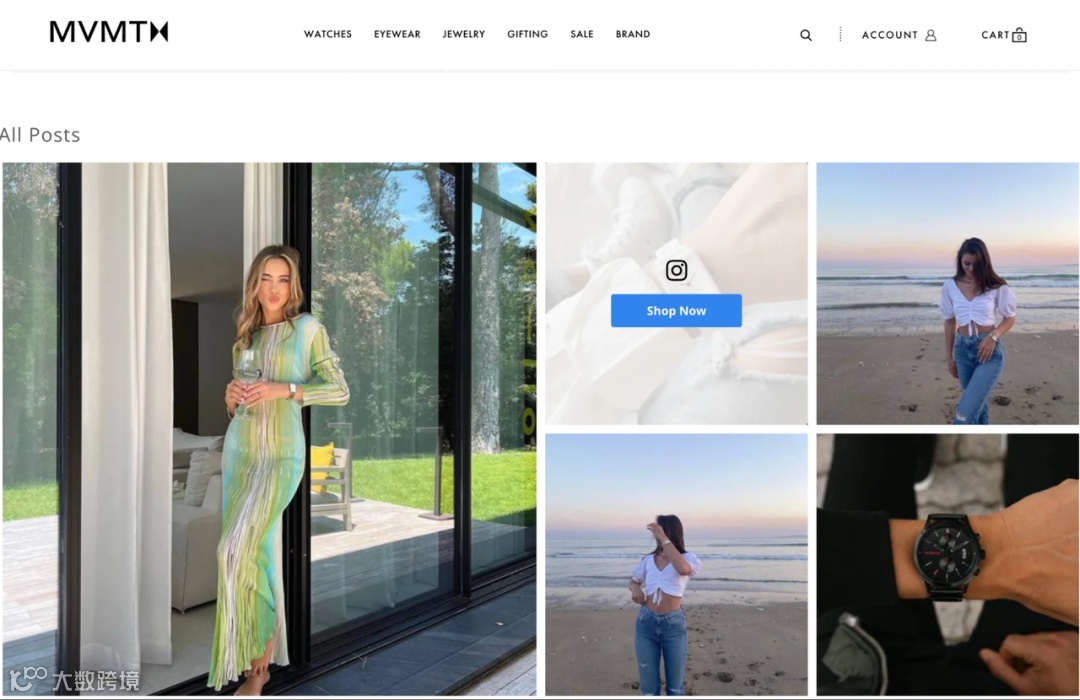The image size is (1080, 700).
Task: Click the CART text link
Action: pos(995,35)
